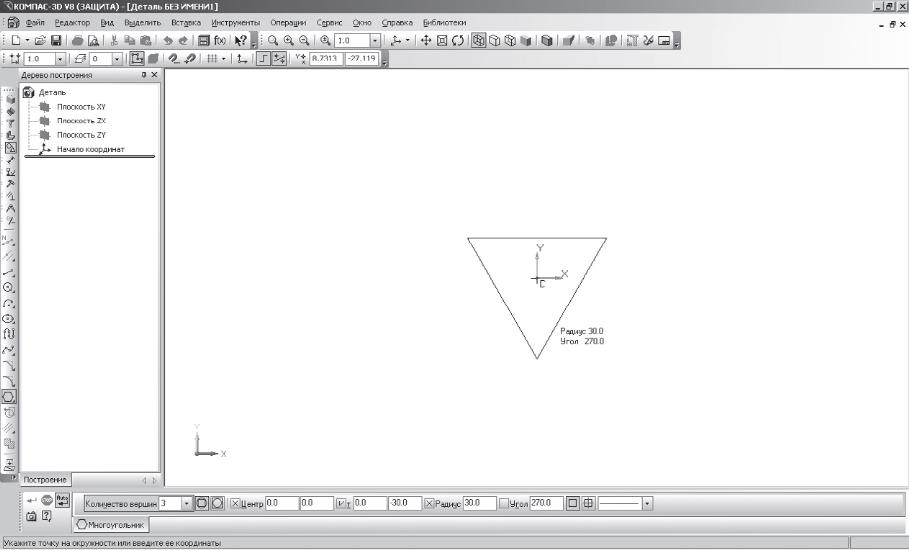Select Плоскость ZX in the tree
This screenshot has width=909, height=550.
[x=81, y=121]
